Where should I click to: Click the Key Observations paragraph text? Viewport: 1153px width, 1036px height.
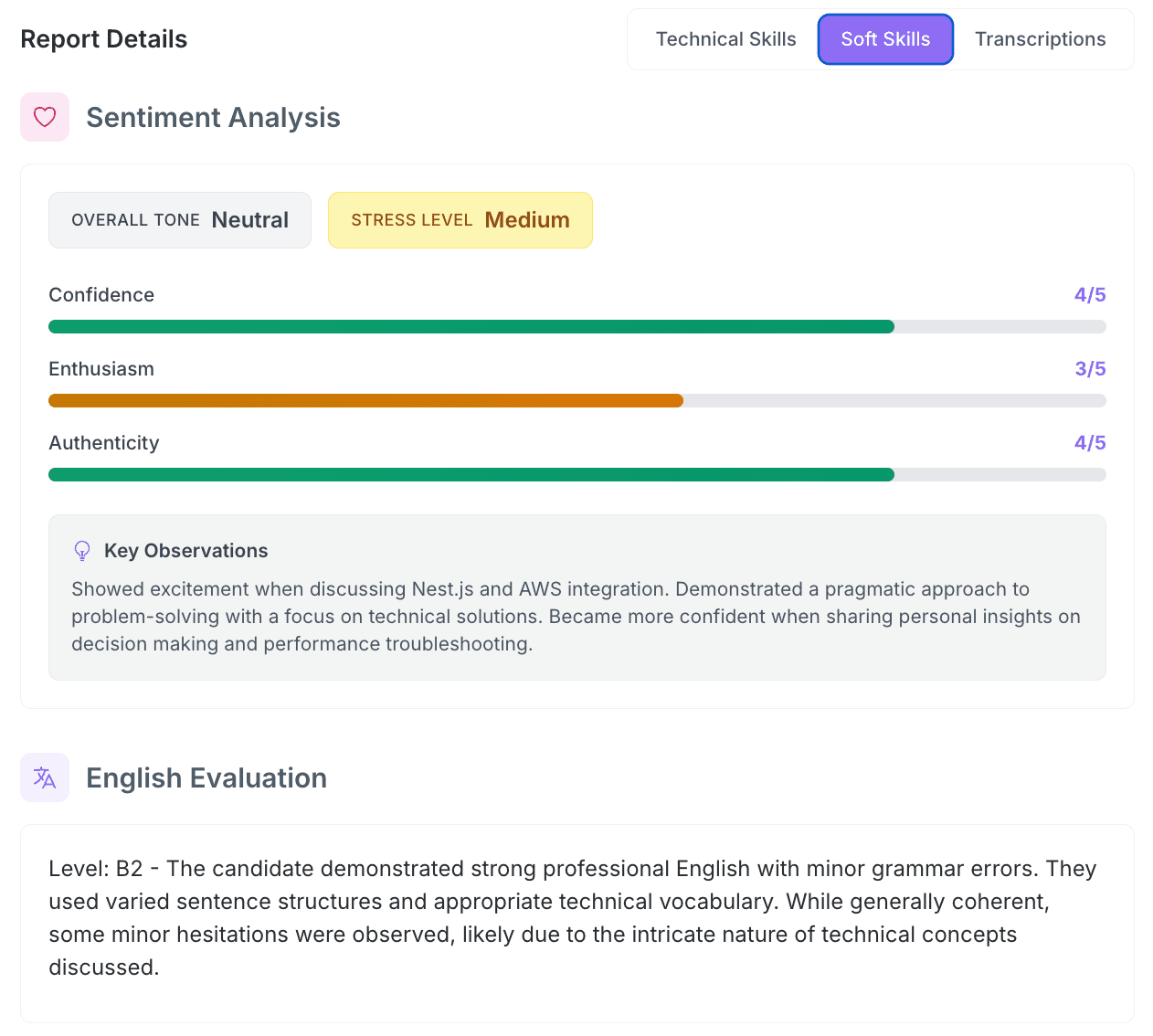click(576, 617)
